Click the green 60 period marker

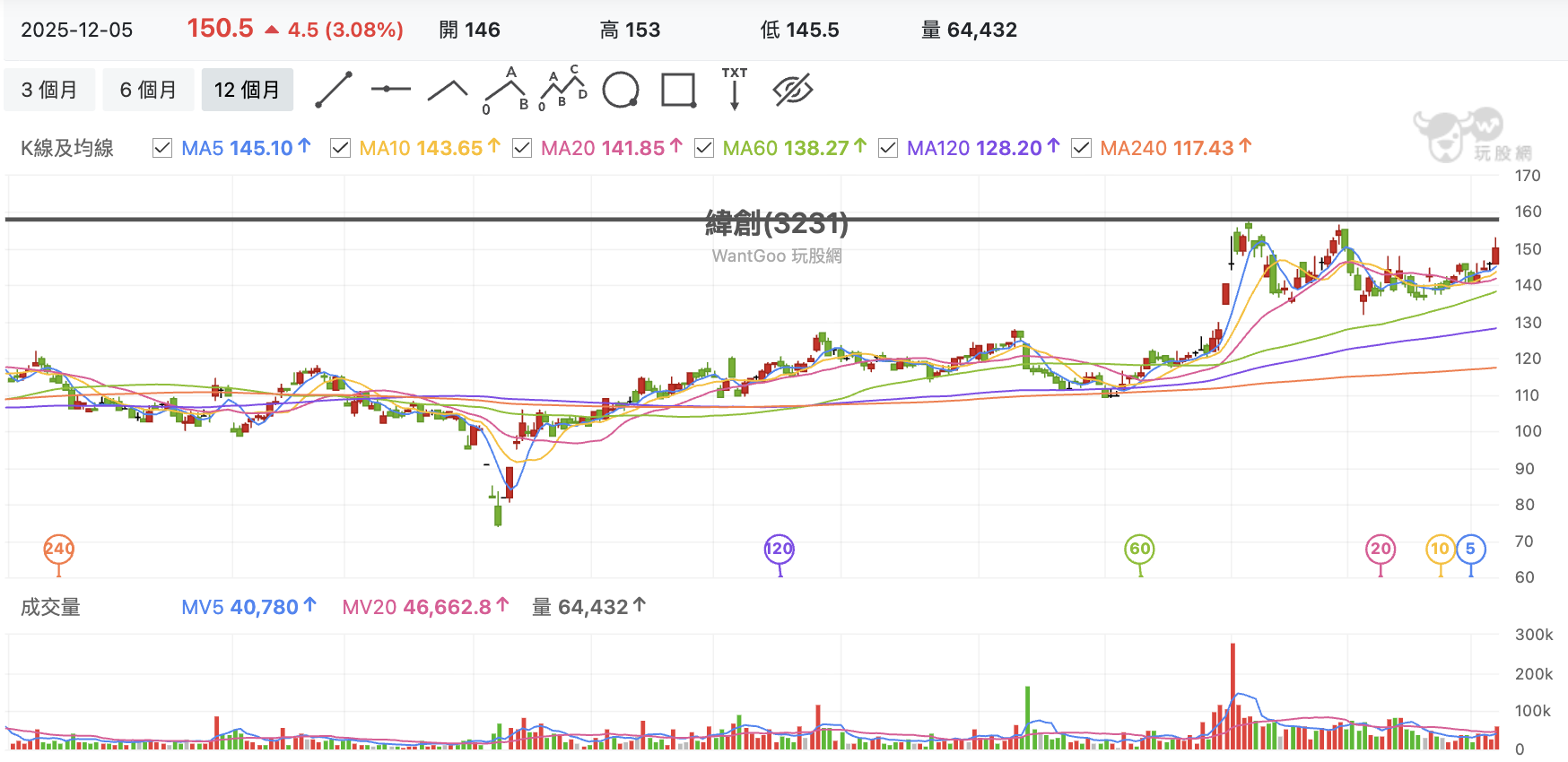click(1139, 549)
